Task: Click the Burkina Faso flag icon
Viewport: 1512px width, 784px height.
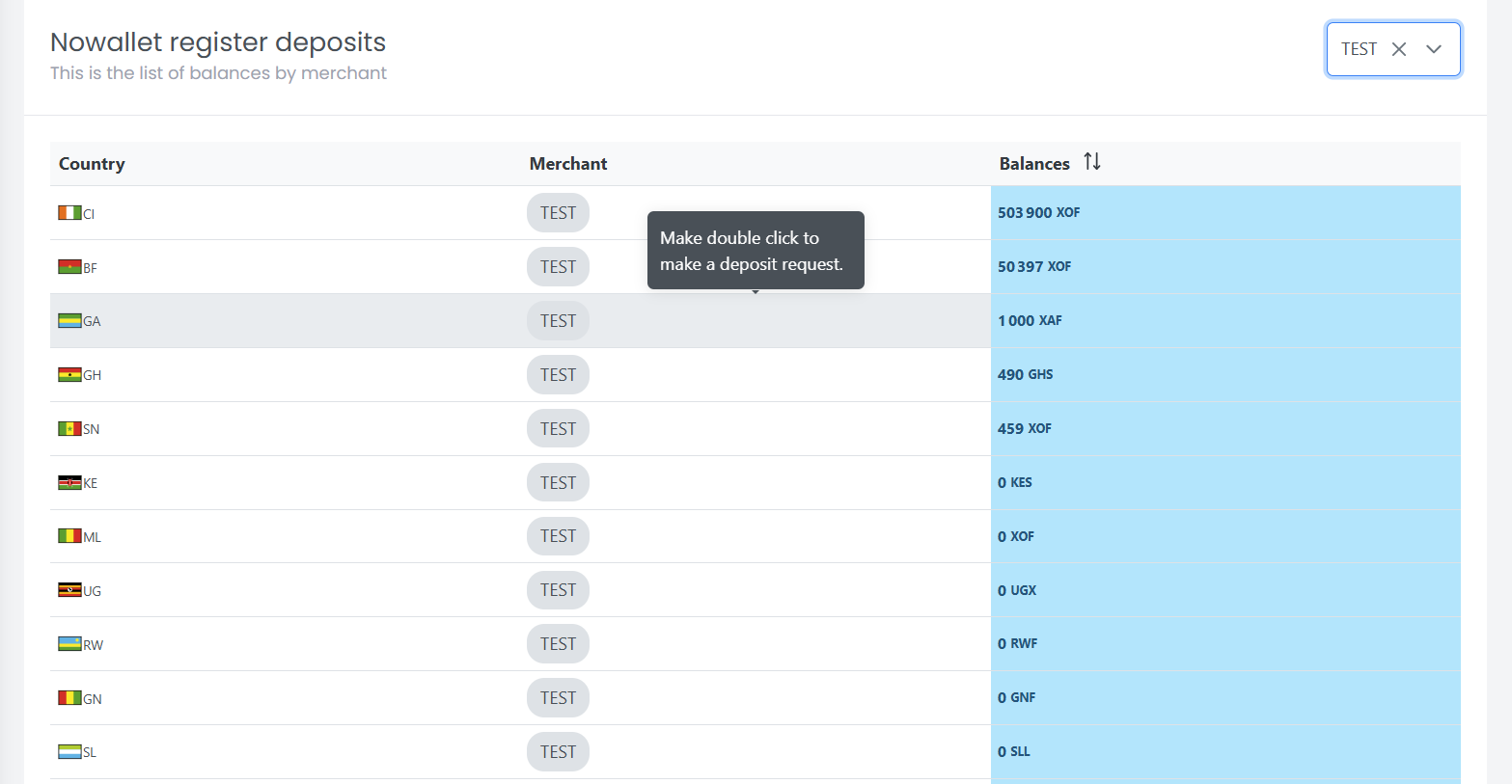Action: [x=69, y=267]
